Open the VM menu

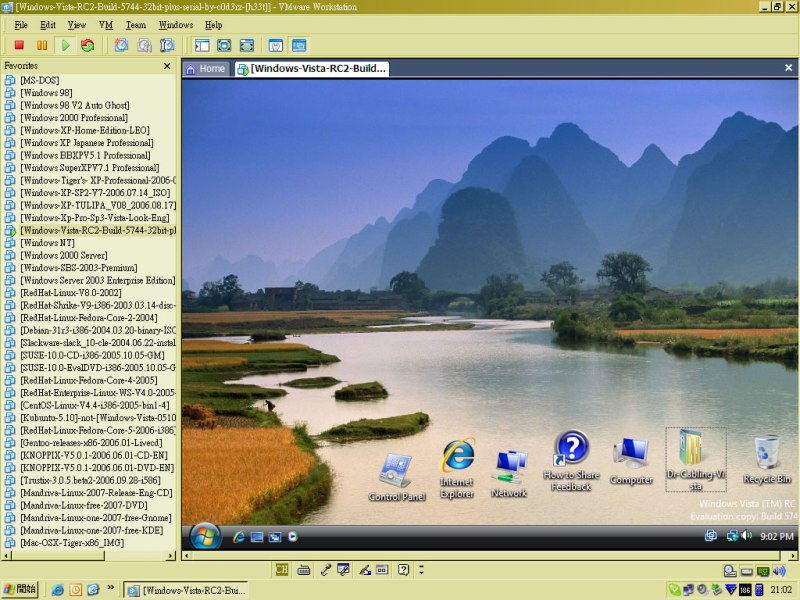106,25
